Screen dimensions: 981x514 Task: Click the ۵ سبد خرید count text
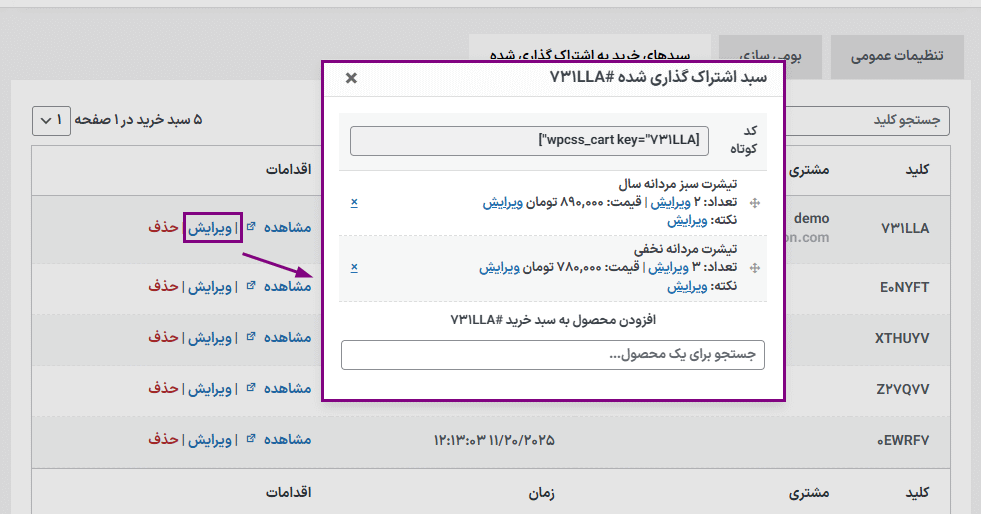[138, 120]
